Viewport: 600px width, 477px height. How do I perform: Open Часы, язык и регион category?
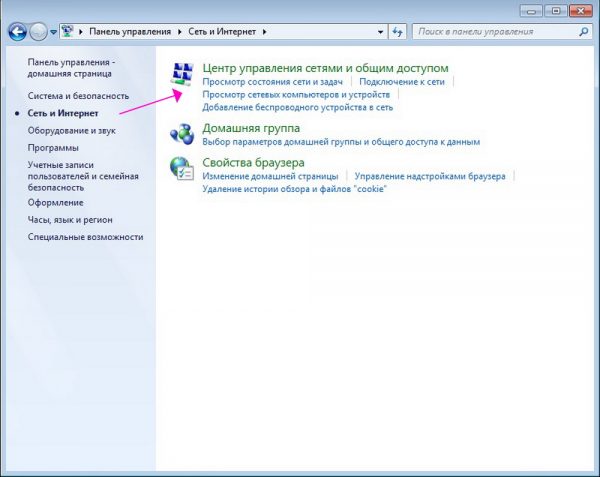click(70, 220)
